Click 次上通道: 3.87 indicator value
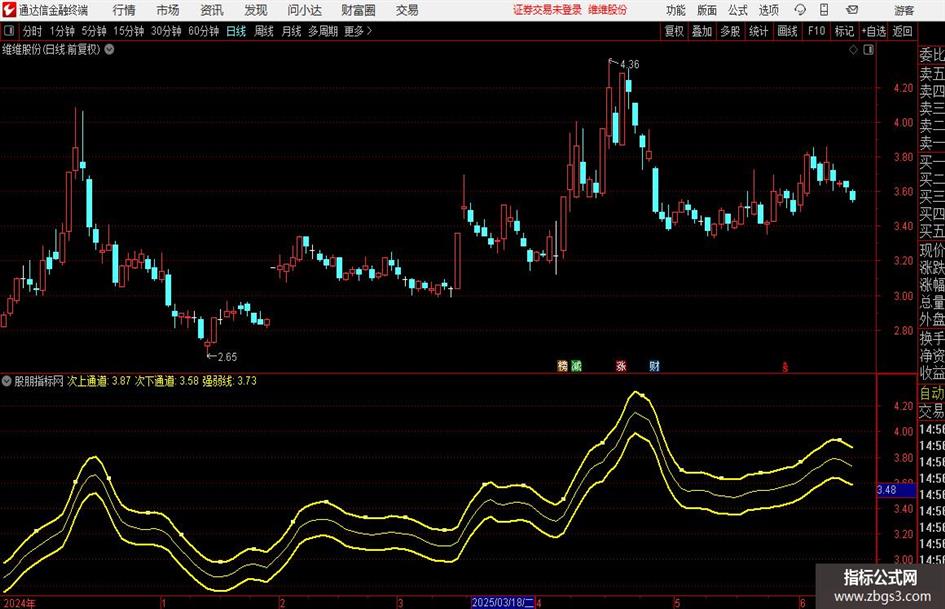This screenshot has width=945, height=609. point(99,380)
